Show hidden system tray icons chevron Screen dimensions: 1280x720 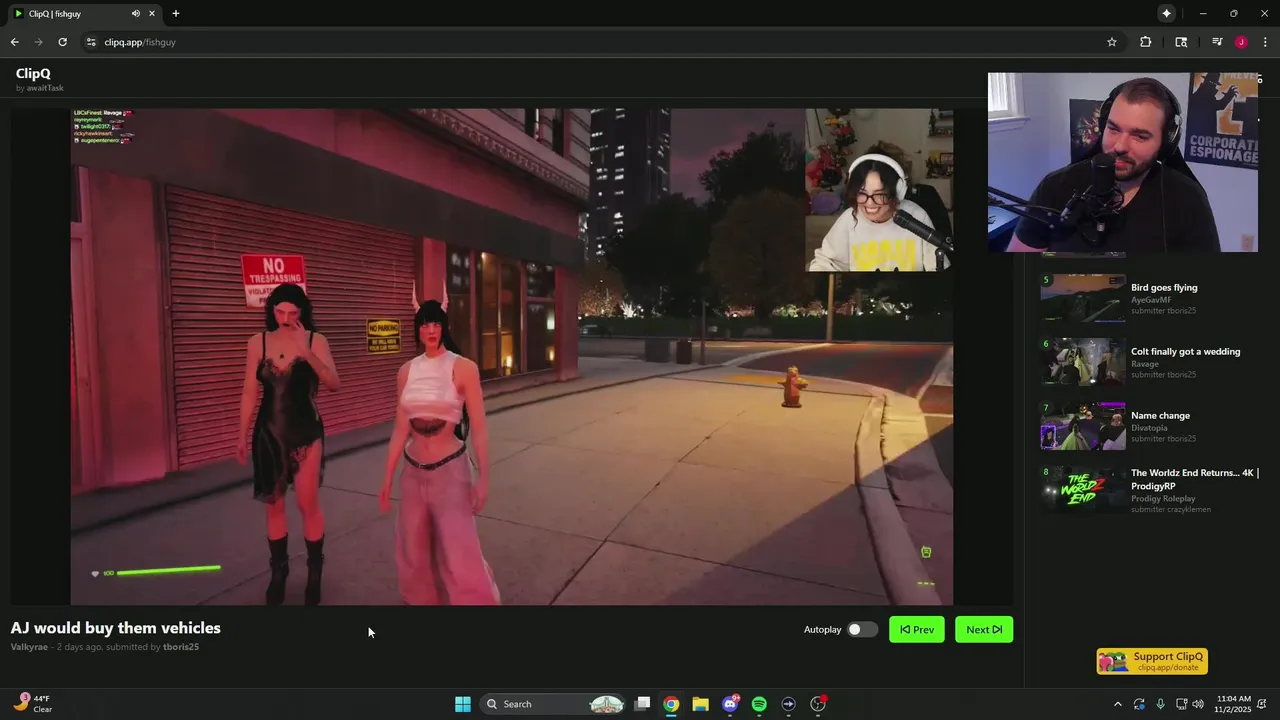1117,704
